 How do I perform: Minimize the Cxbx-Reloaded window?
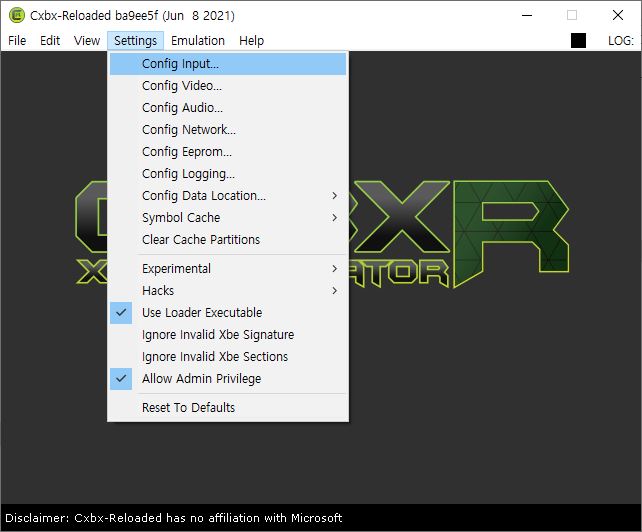(527, 16)
